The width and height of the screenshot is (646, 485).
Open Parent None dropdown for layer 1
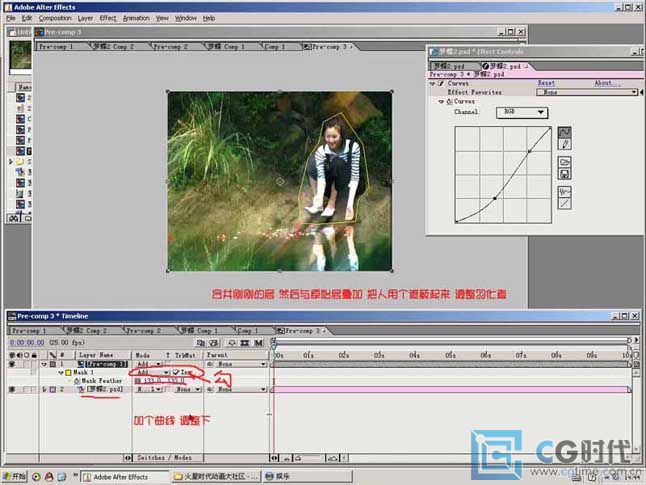coord(240,364)
